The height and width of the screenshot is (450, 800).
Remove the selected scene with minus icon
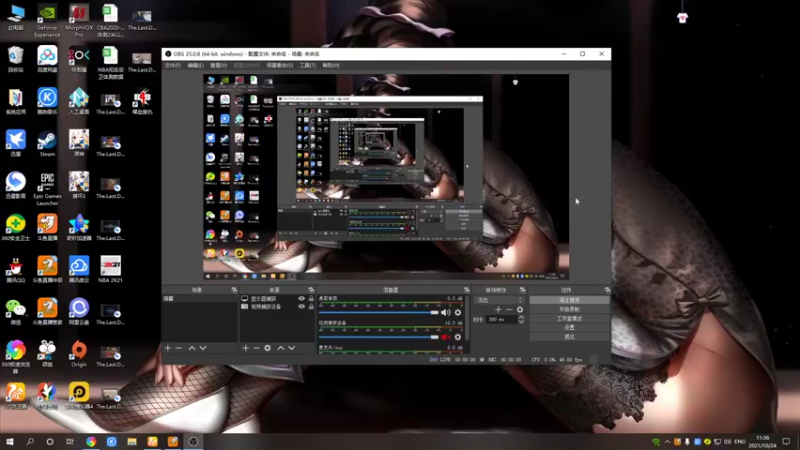(x=179, y=348)
